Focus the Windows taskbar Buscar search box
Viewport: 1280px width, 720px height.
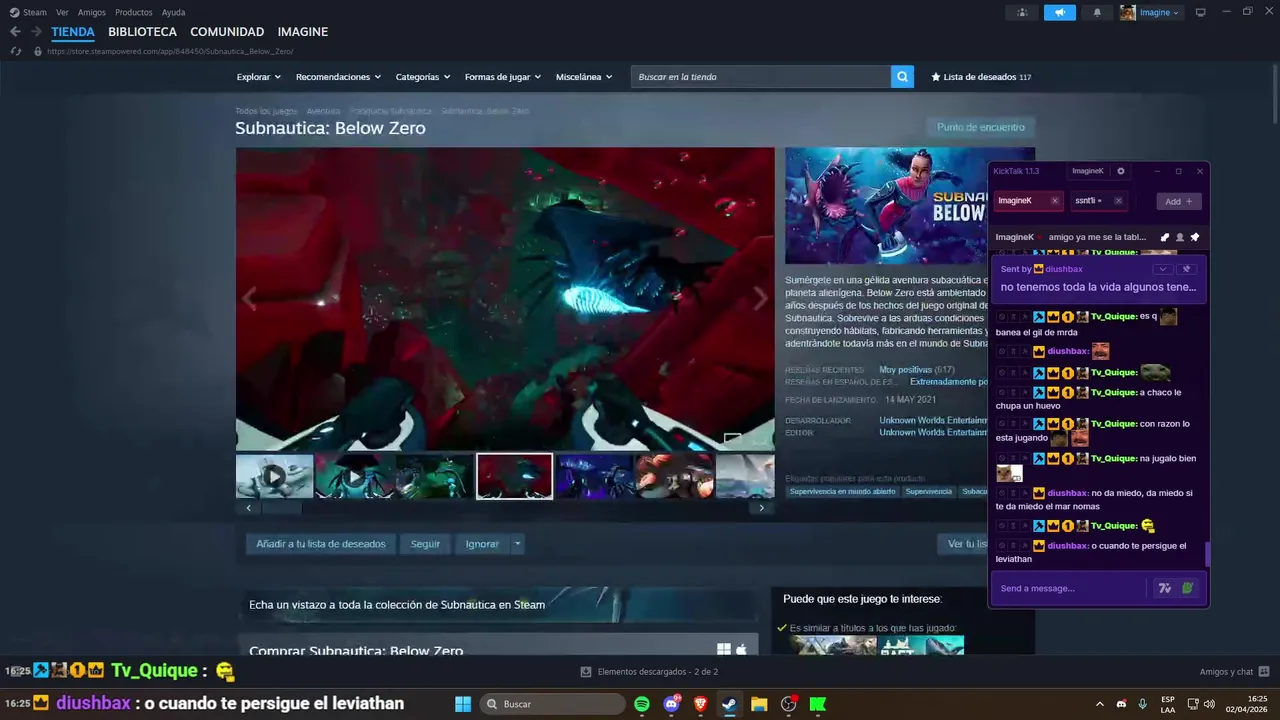(552, 704)
